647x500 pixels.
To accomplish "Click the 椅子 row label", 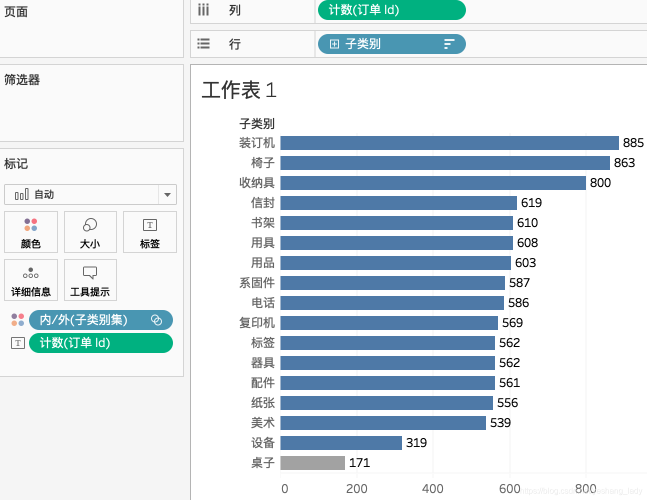I will pyautogui.click(x=263, y=163).
